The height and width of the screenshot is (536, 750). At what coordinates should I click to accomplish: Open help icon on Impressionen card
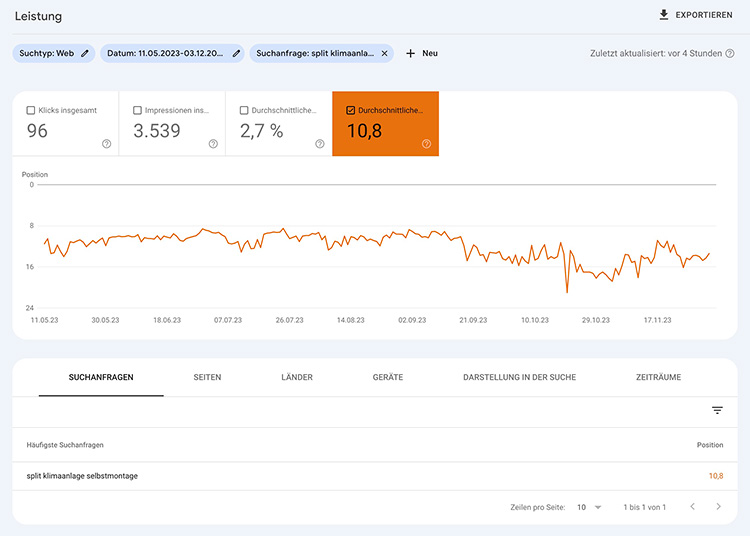pos(213,144)
